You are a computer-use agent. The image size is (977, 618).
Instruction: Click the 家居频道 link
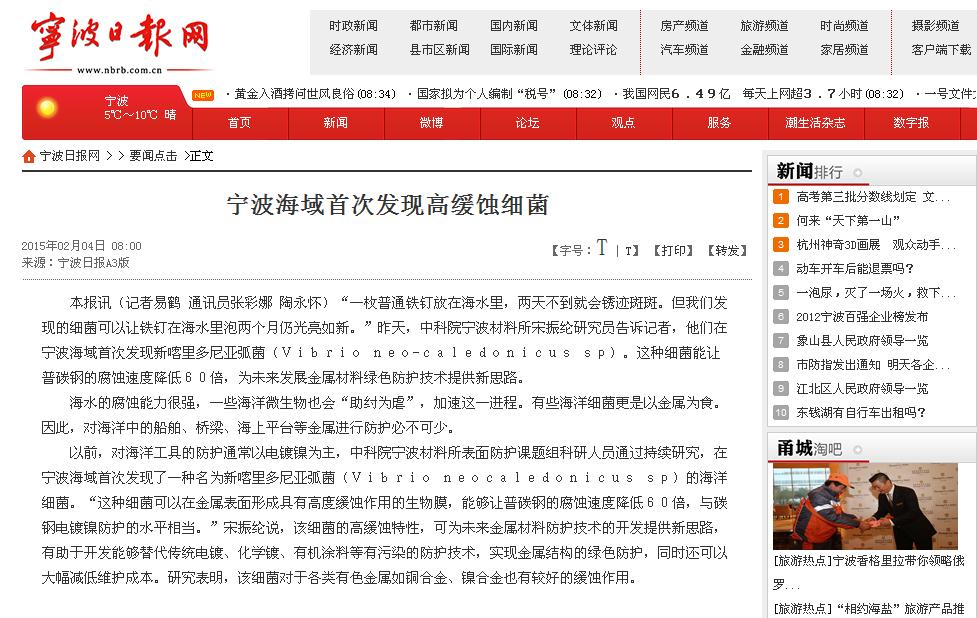click(x=844, y=49)
